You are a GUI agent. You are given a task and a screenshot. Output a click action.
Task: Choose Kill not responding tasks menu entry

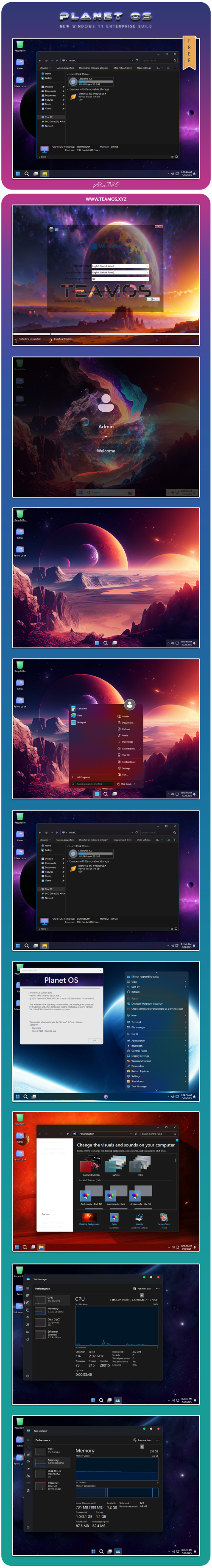(156, 976)
